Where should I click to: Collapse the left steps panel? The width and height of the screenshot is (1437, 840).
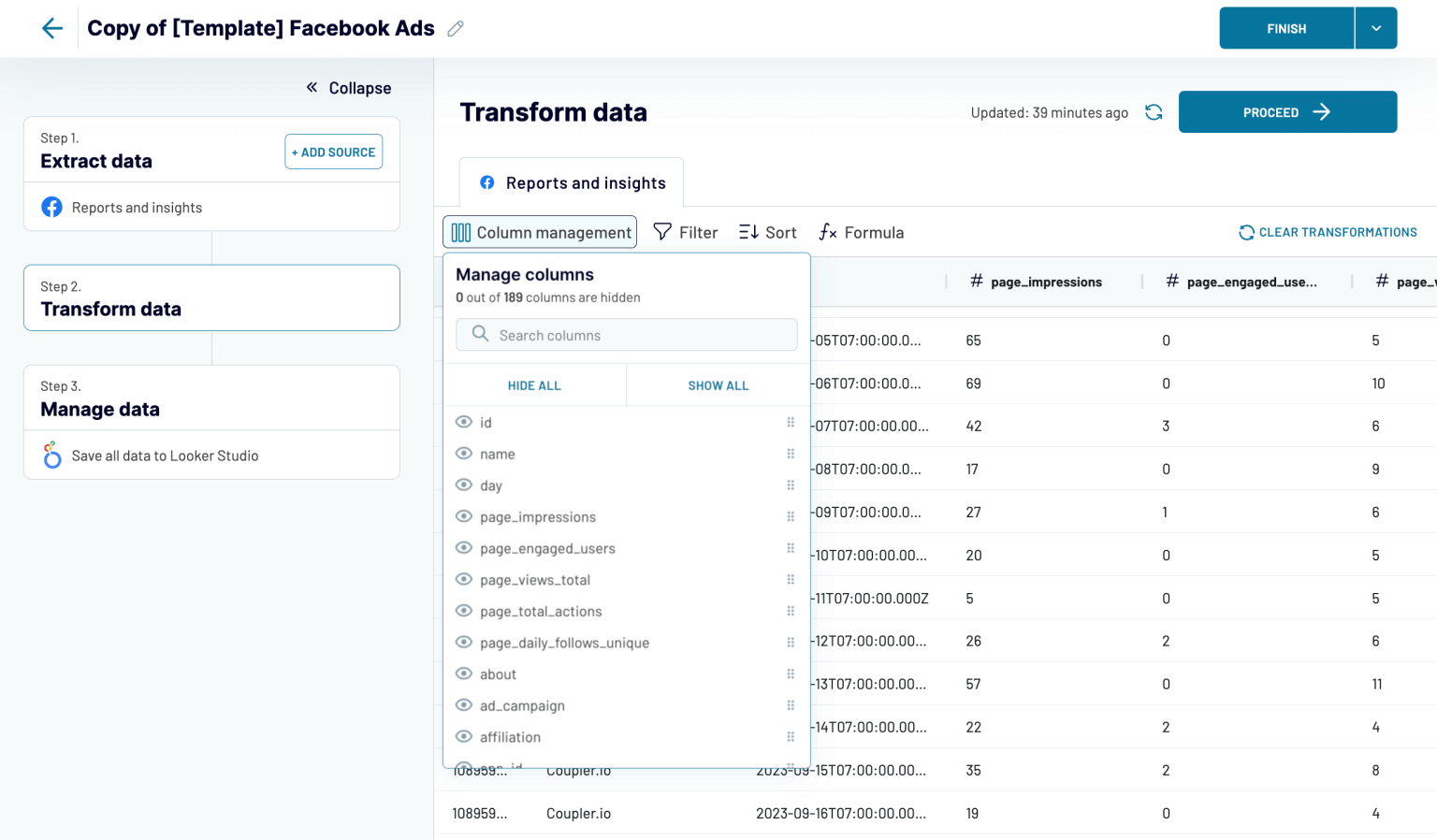click(349, 88)
